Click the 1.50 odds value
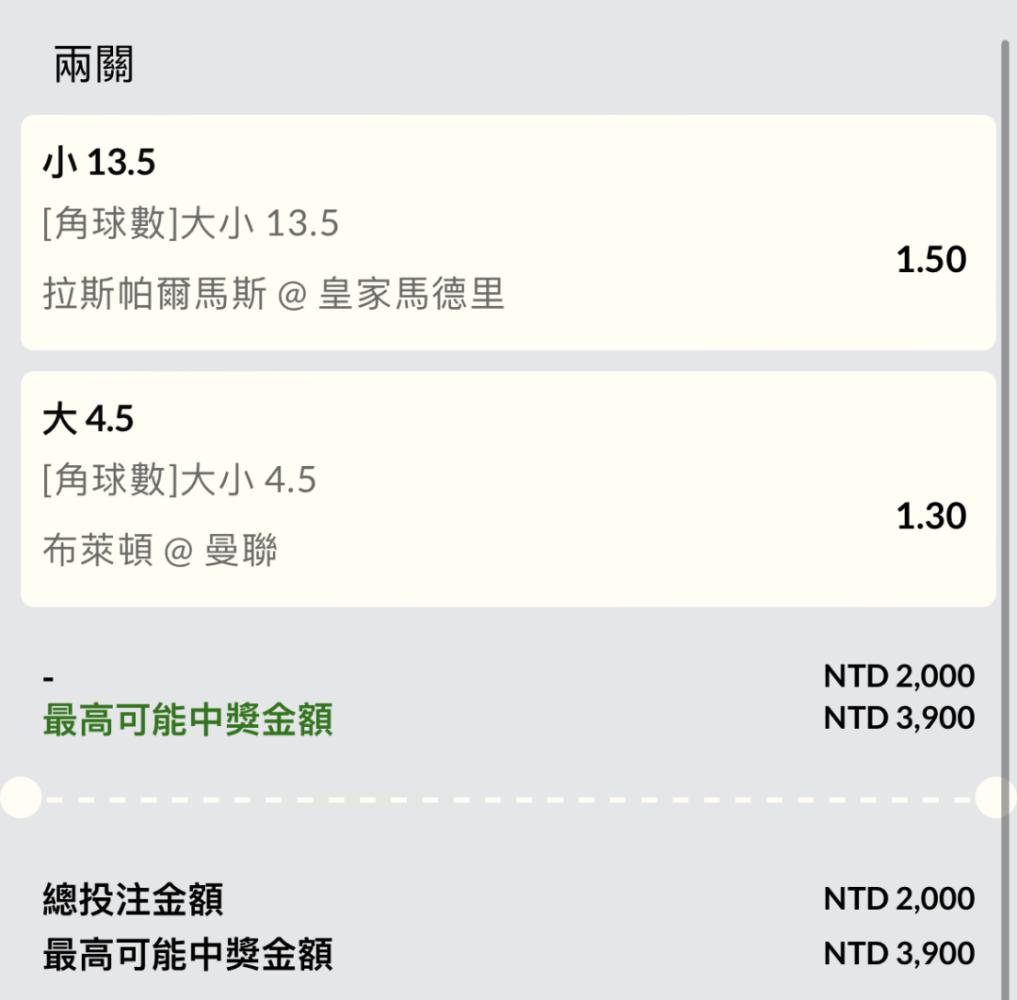This screenshot has height=1000, width=1017. pyautogui.click(x=931, y=259)
